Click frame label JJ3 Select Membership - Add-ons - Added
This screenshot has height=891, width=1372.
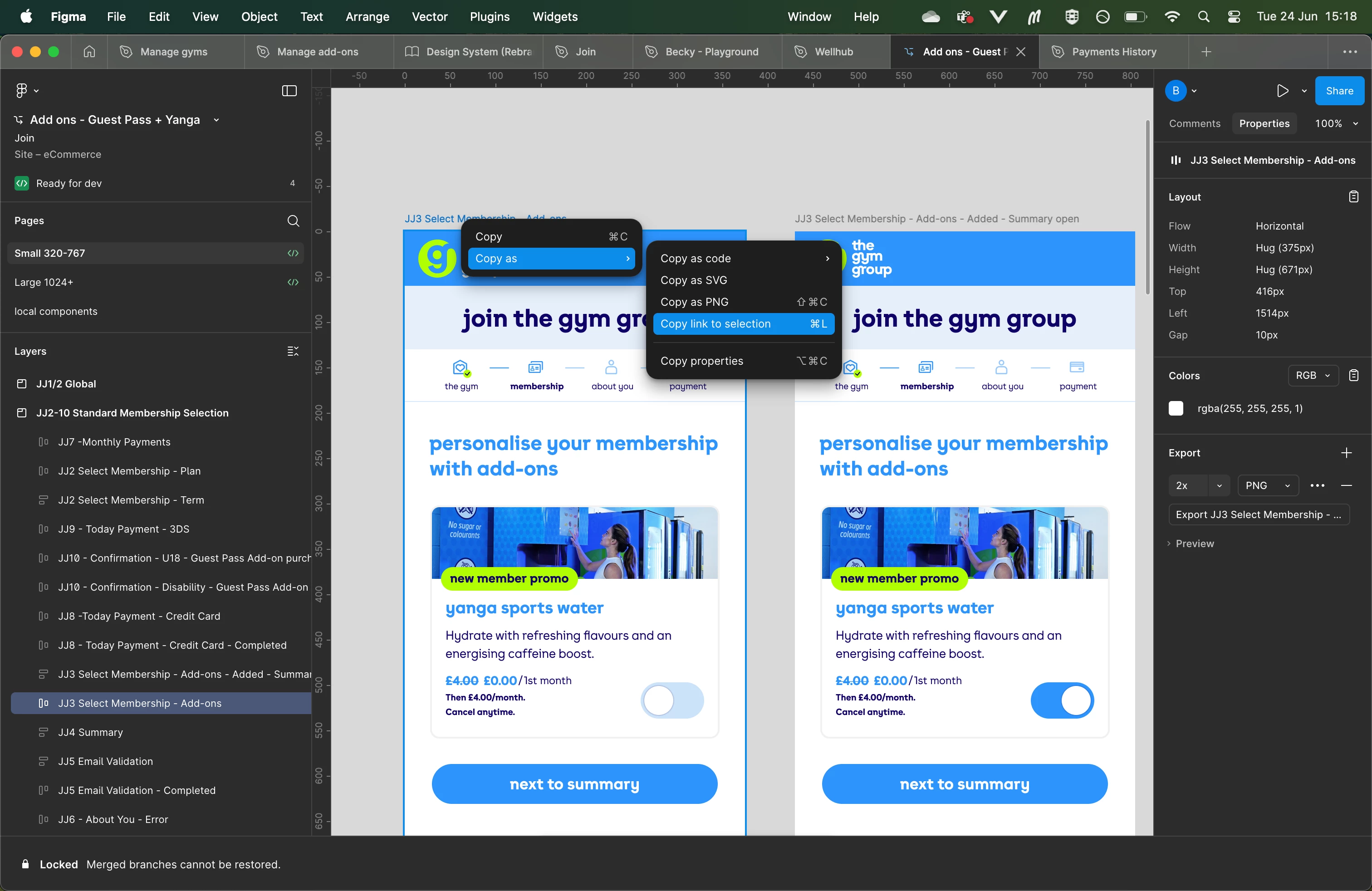(937, 219)
